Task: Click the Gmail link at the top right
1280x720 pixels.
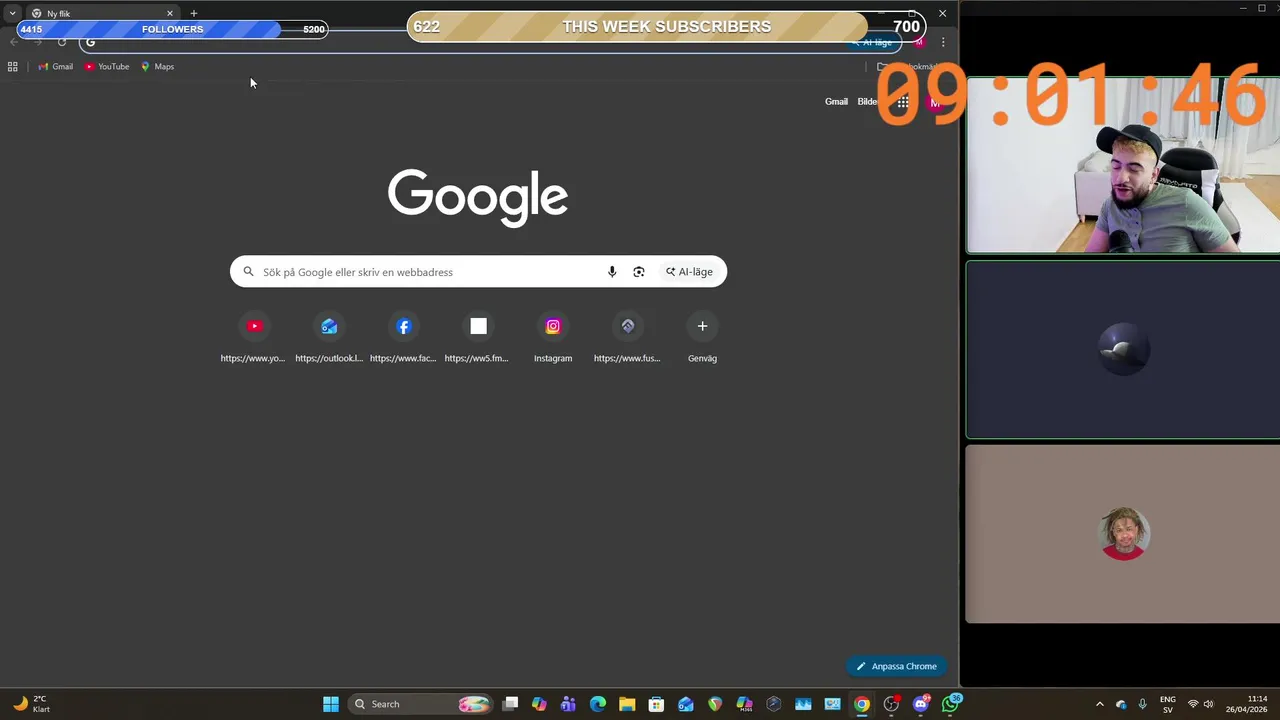Action: (836, 102)
